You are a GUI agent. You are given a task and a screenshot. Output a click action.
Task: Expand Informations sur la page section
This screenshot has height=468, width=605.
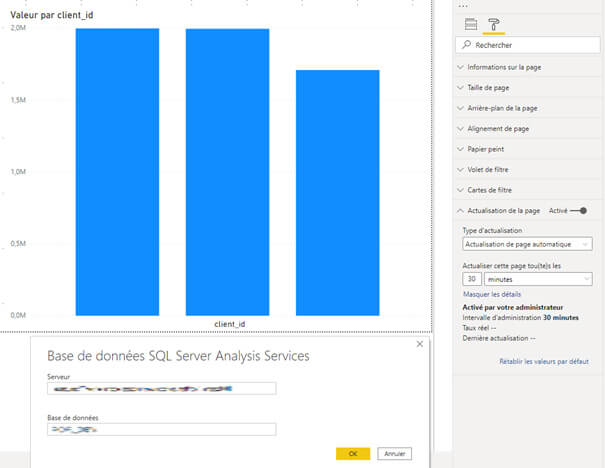pyautogui.click(x=528, y=67)
